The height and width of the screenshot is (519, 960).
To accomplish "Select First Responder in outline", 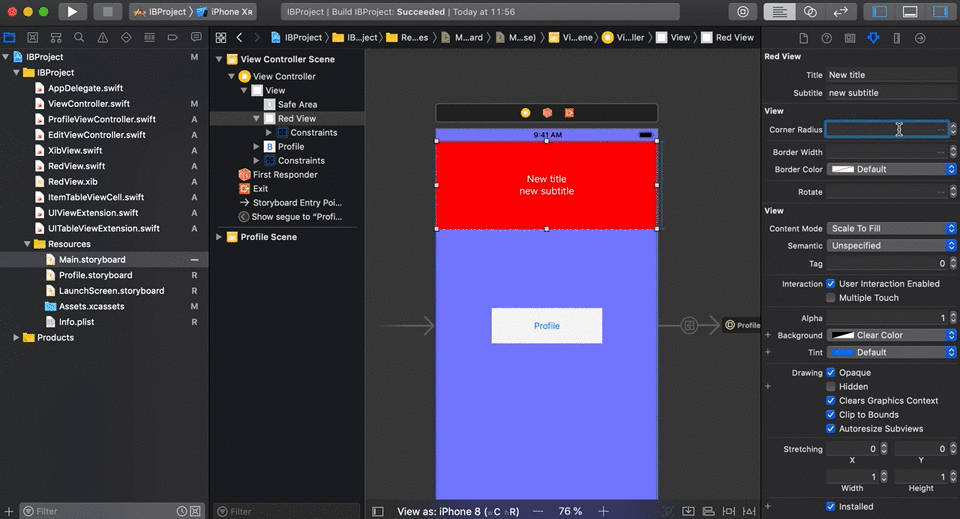I will click(285, 174).
